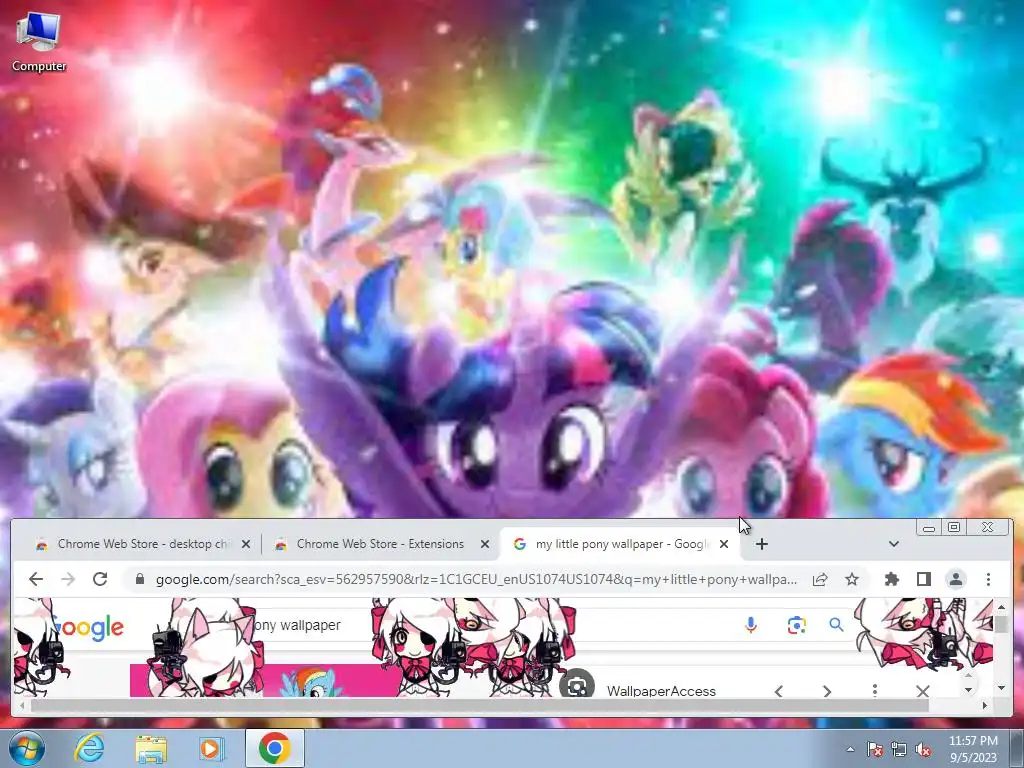
Task: Go to previous image in preview panel
Action: [778, 691]
